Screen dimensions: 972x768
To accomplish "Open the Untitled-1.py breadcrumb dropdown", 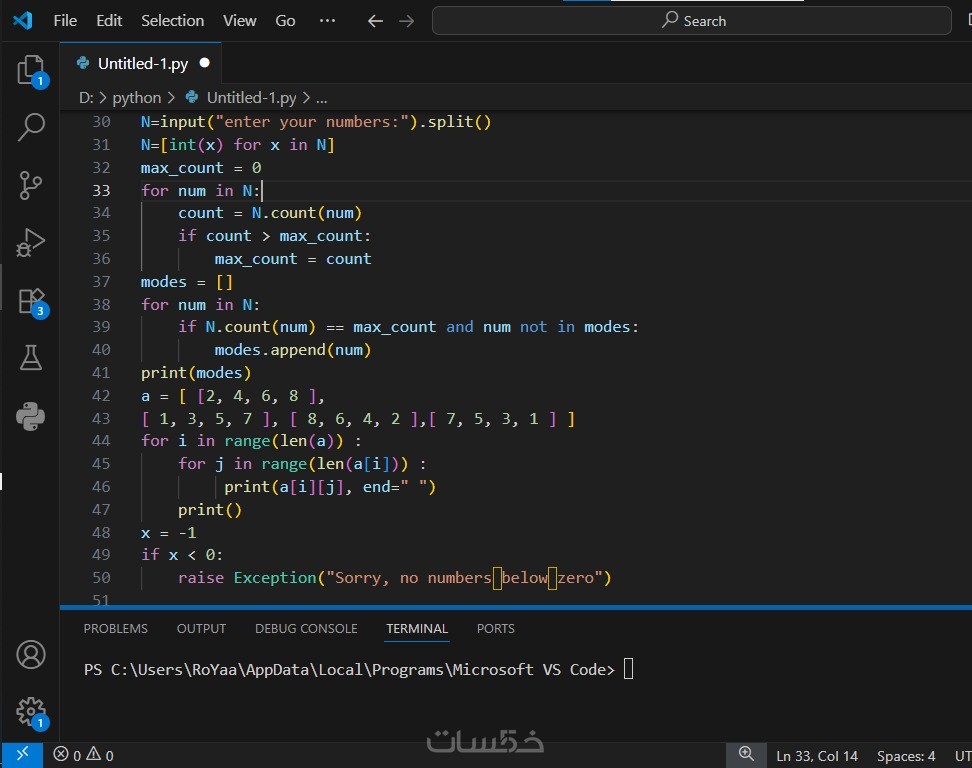I will pyautogui.click(x=251, y=98).
